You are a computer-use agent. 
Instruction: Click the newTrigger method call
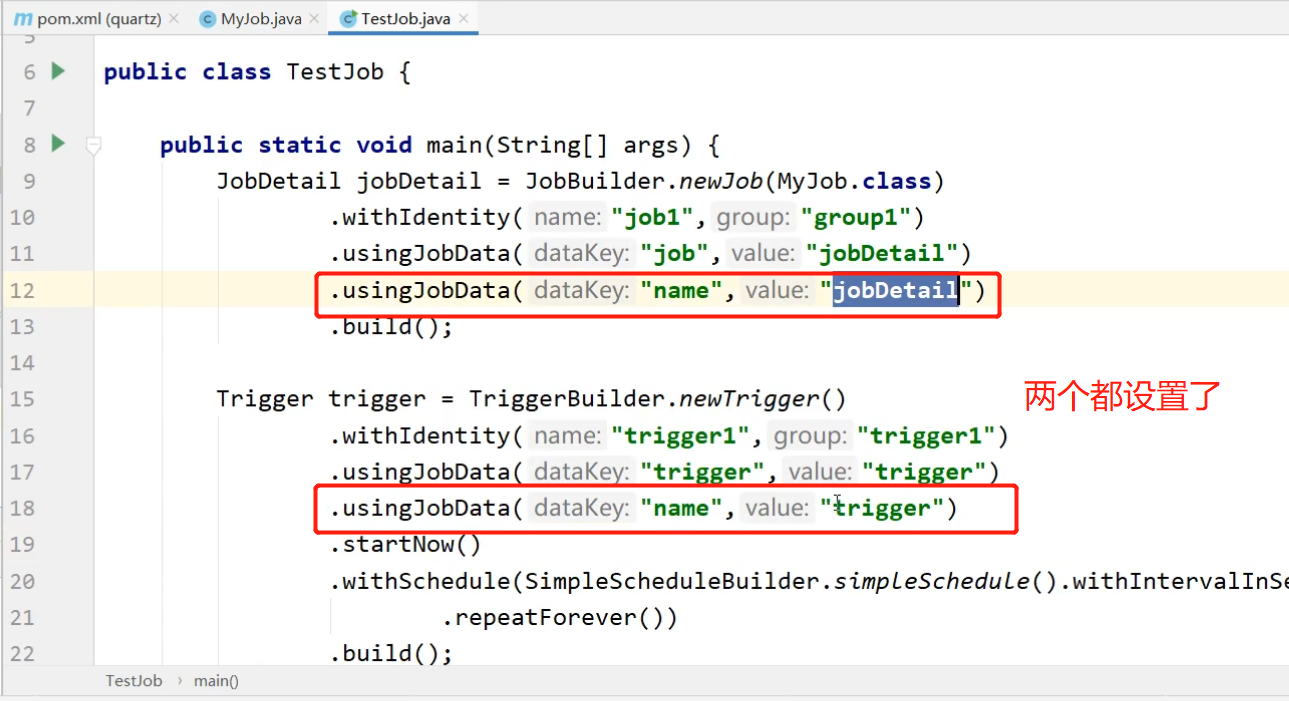750,399
